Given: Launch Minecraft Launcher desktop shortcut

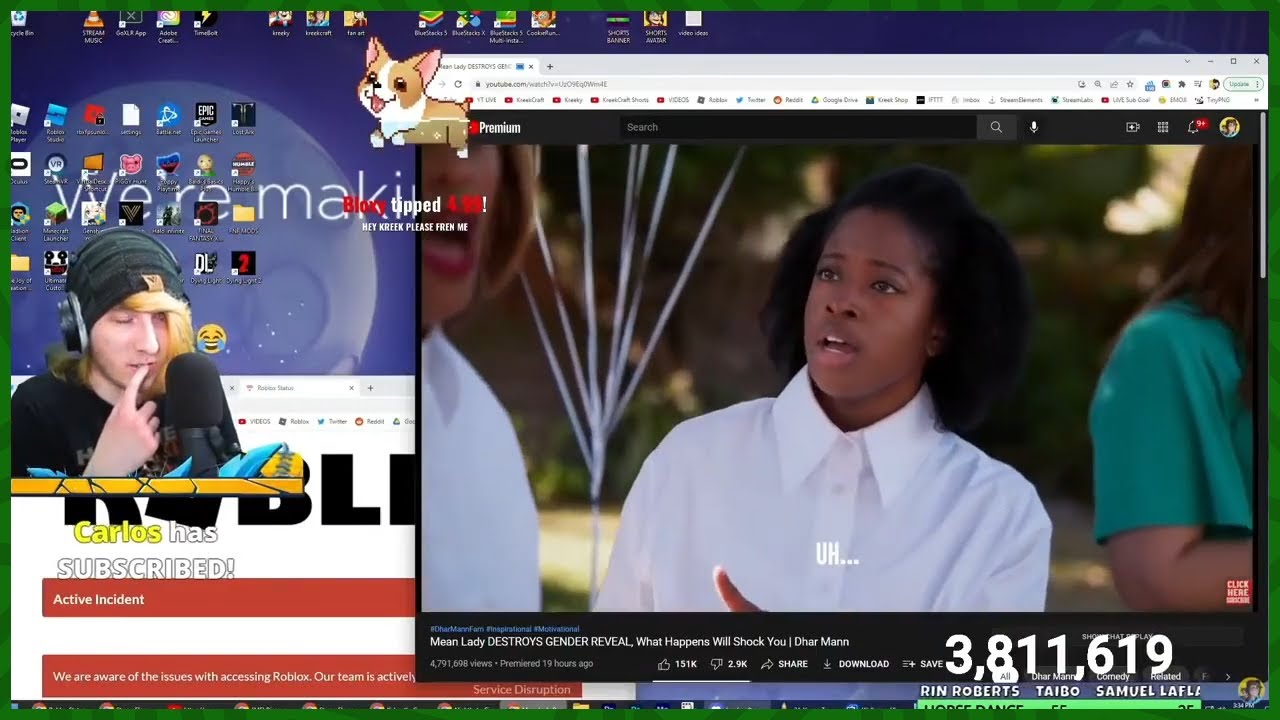Looking at the screenshot, I should (x=55, y=222).
